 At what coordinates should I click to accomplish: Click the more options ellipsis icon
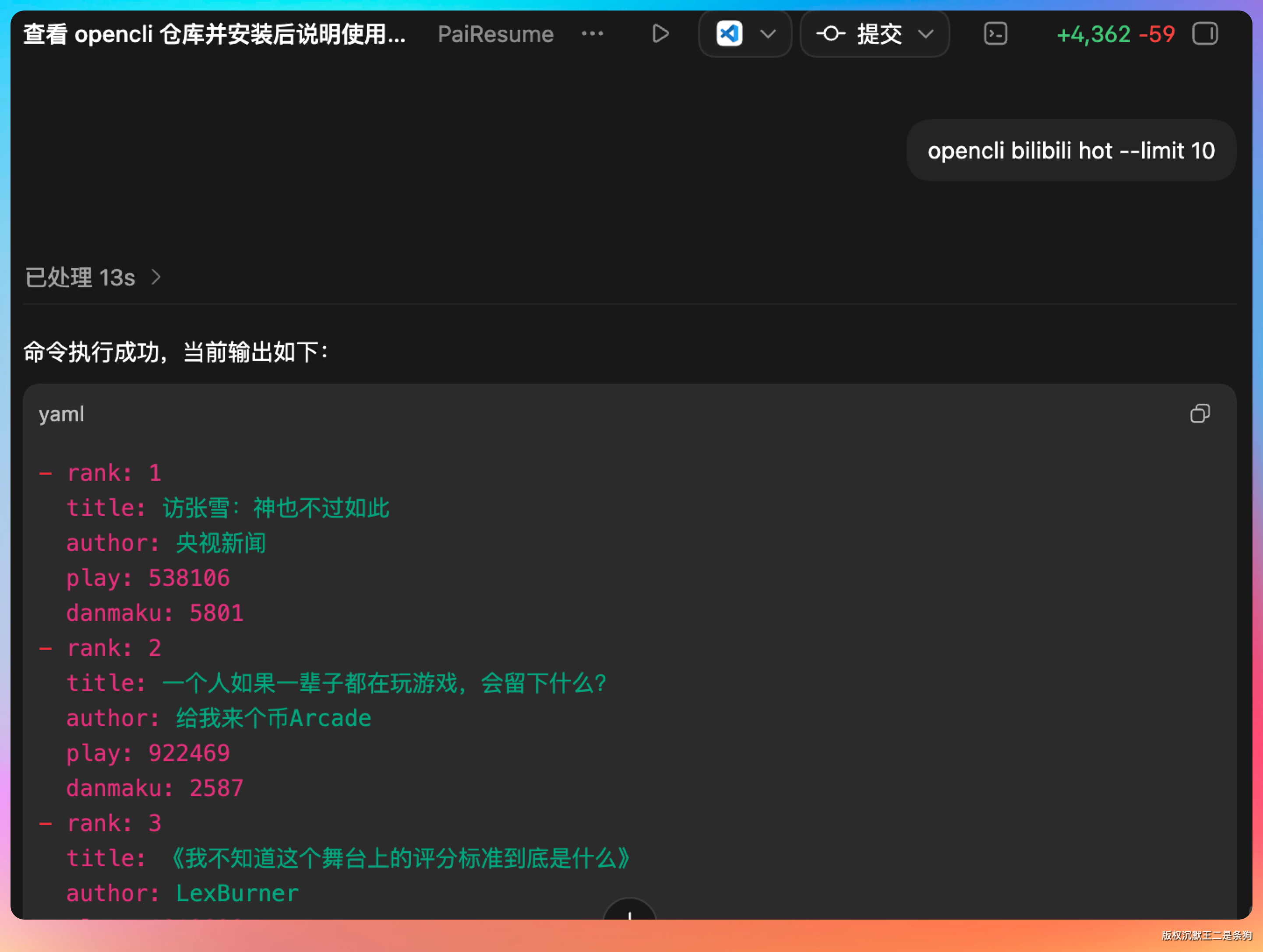pos(592,34)
